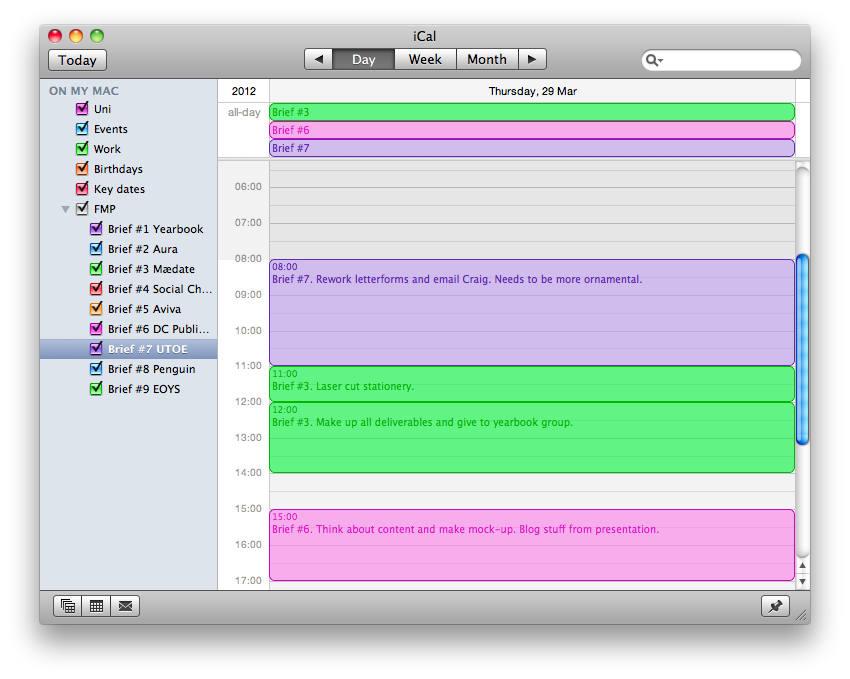Toggle Brief #3 Mædate checkbox
850x679 pixels.
(x=96, y=268)
